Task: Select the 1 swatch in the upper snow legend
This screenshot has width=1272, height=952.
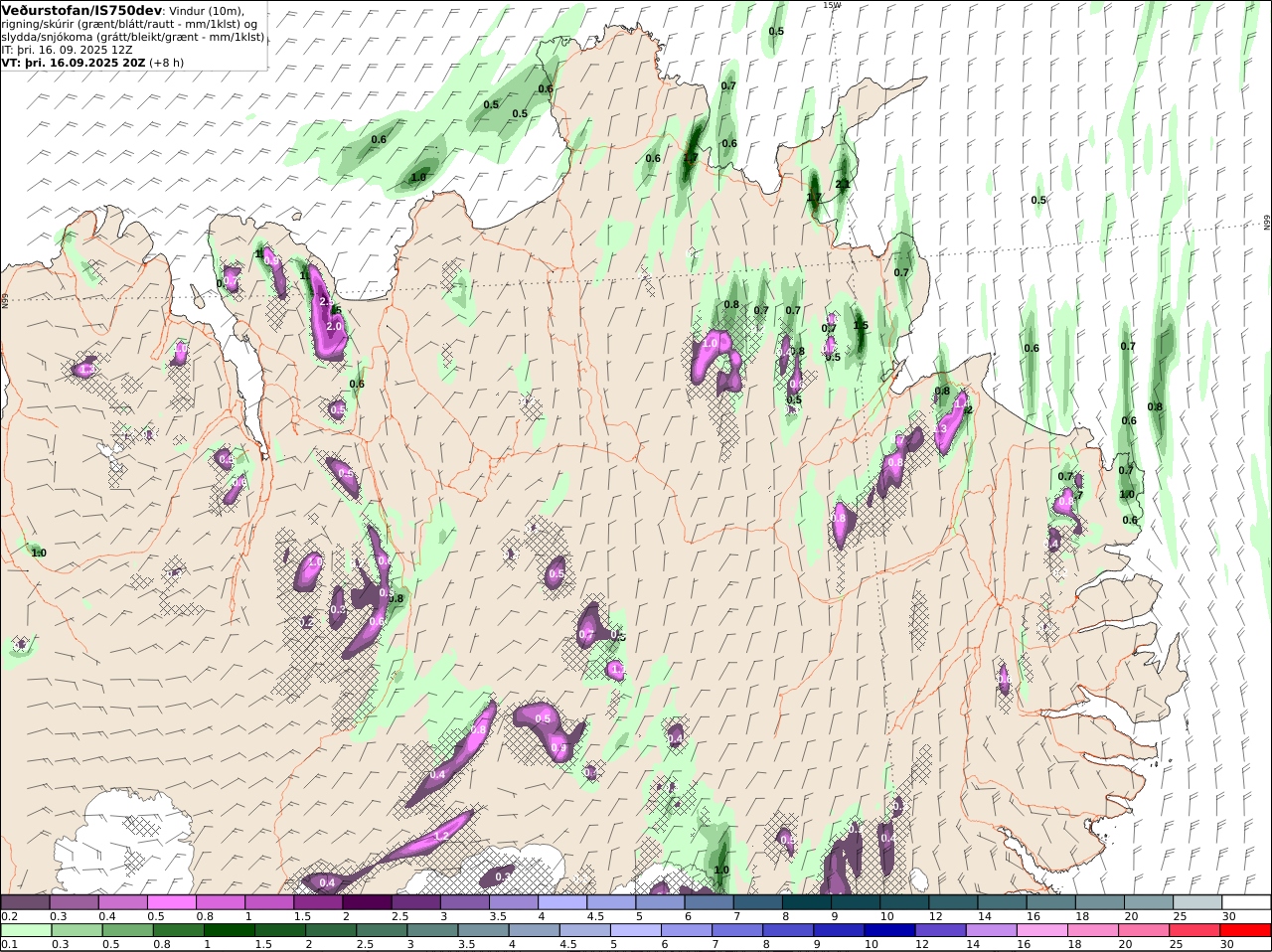Action: (269, 902)
